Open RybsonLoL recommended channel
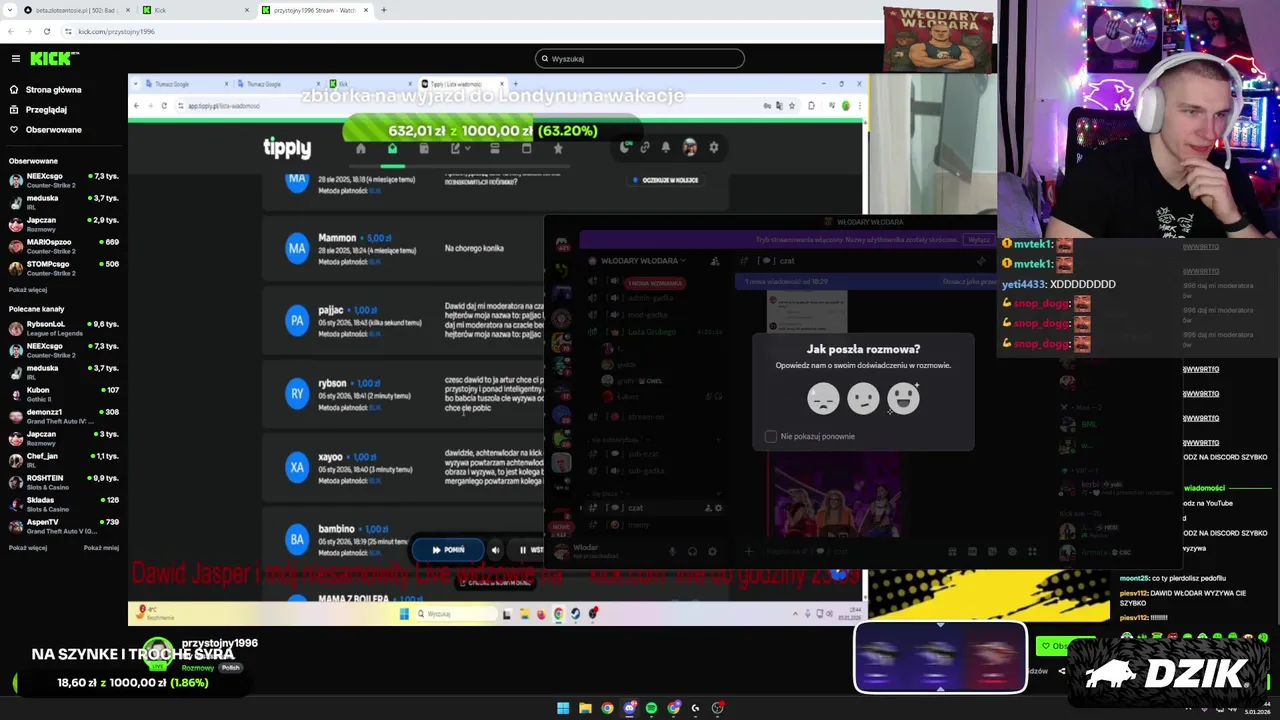The width and height of the screenshot is (1280, 720). click(63, 328)
